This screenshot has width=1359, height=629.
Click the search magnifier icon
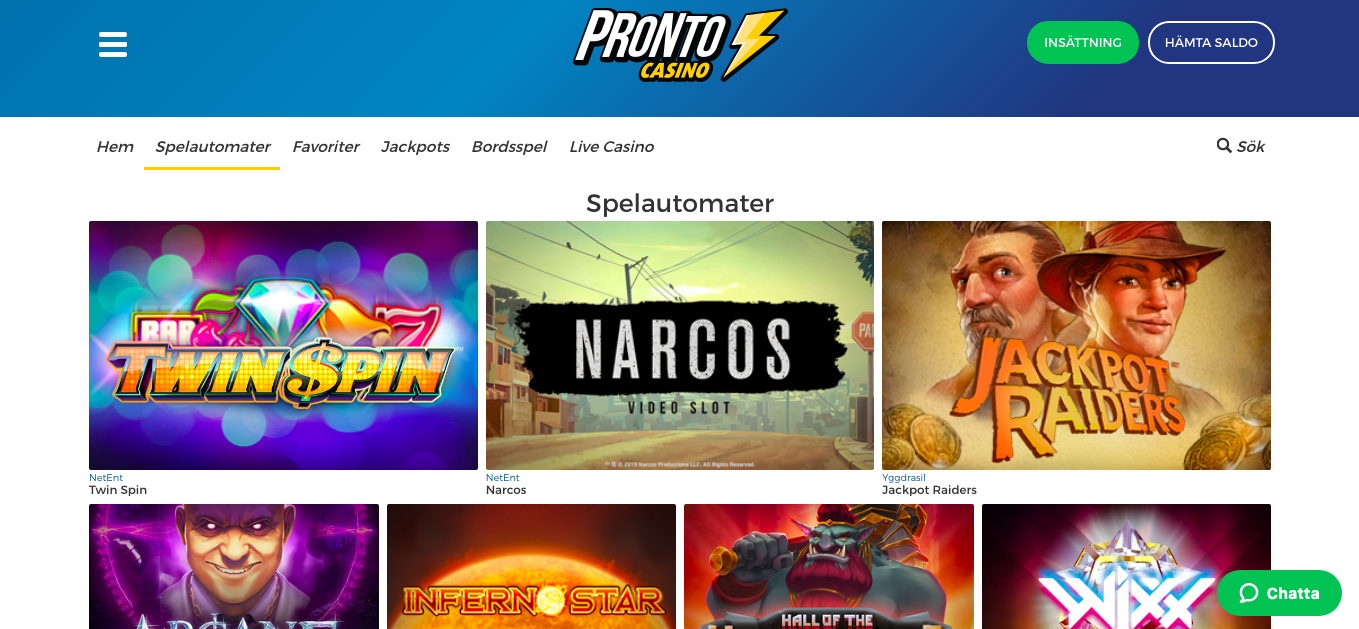(x=1224, y=146)
